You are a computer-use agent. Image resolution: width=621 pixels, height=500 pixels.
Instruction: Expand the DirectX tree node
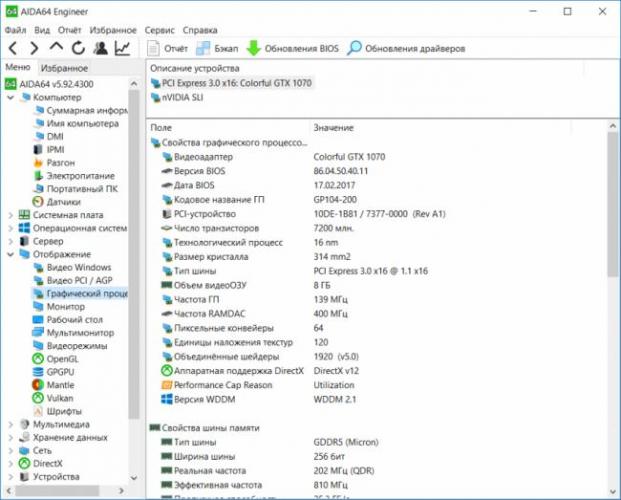(11, 464)
